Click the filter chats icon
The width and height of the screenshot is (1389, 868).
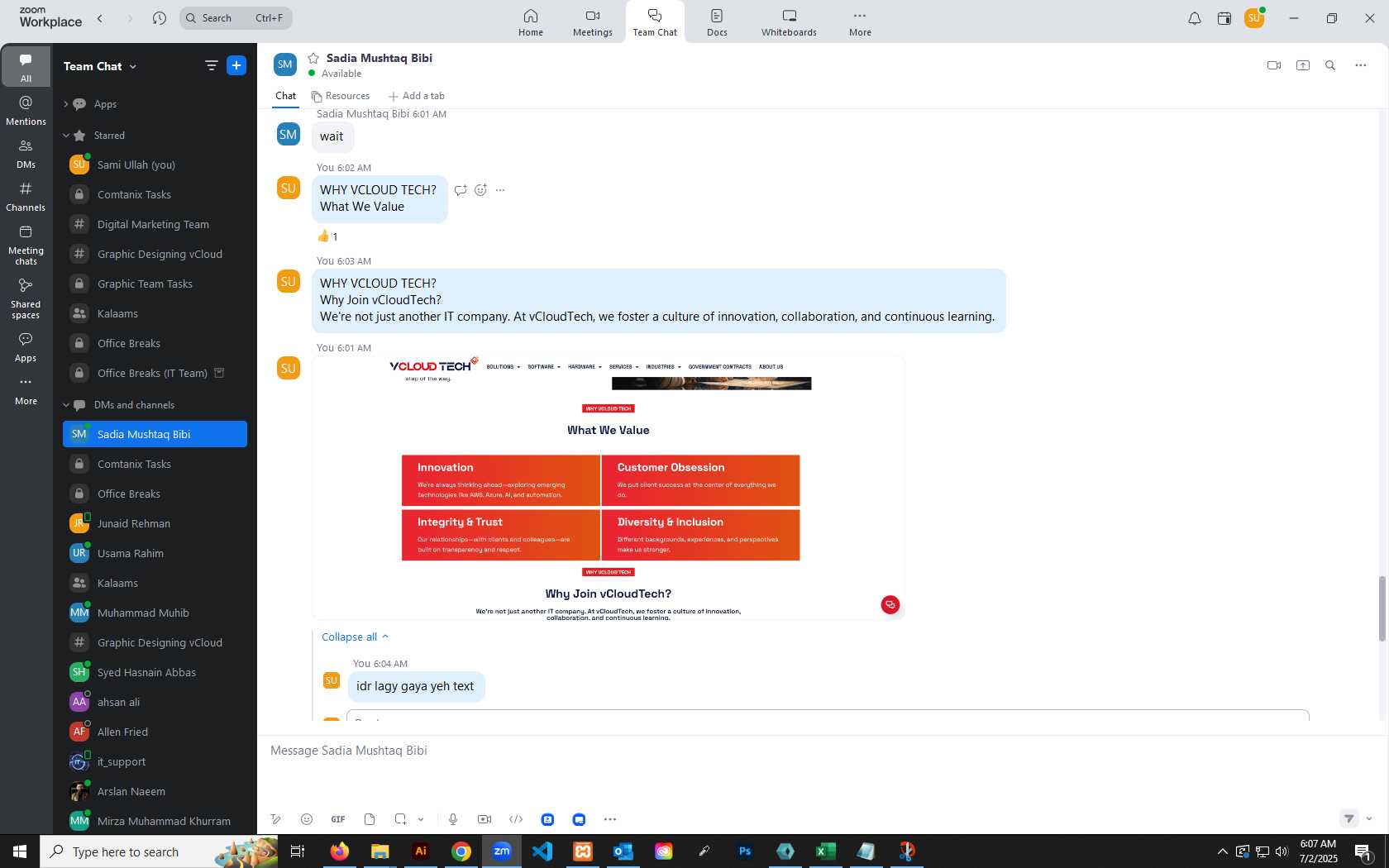211,65
